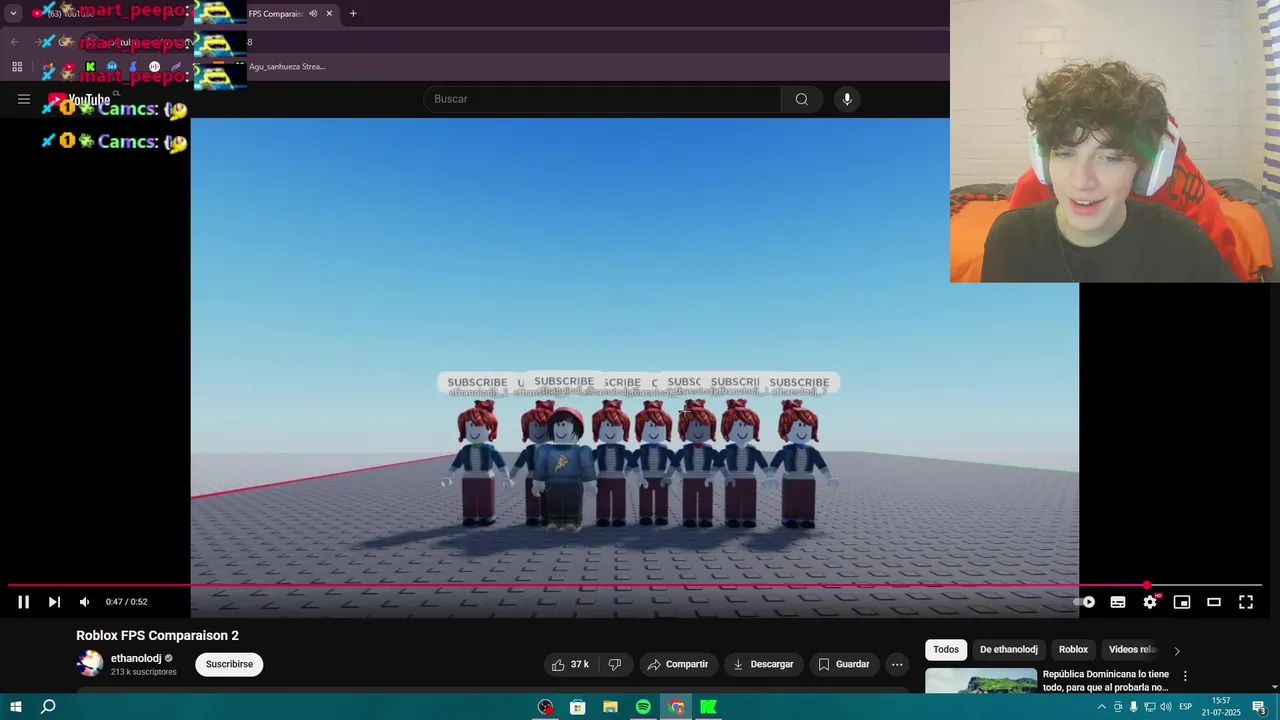Toggle subtitles on the player
Screen dimensions: 1280x720
point(1118,602)
